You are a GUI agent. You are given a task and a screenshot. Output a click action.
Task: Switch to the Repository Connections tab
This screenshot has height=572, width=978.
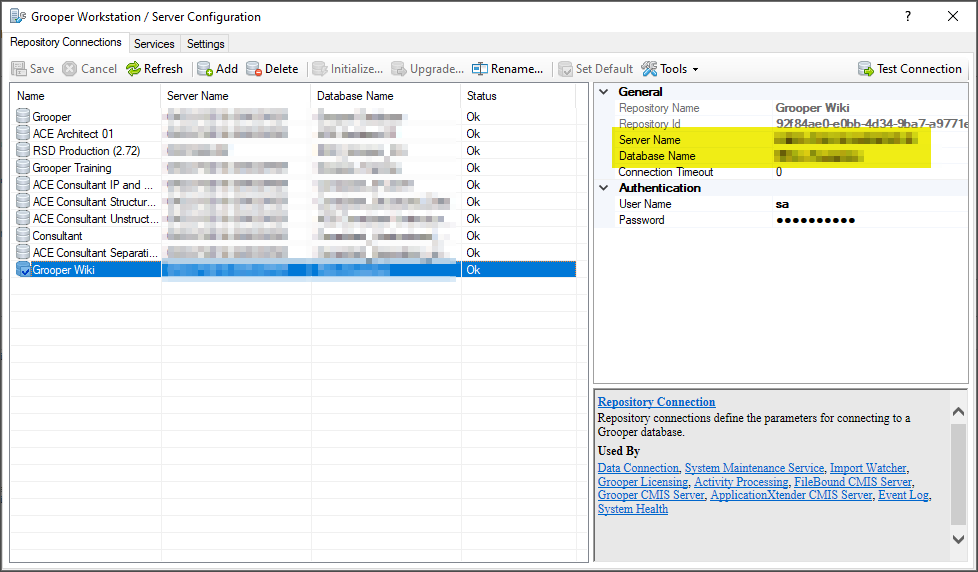(x=65, y=42)
